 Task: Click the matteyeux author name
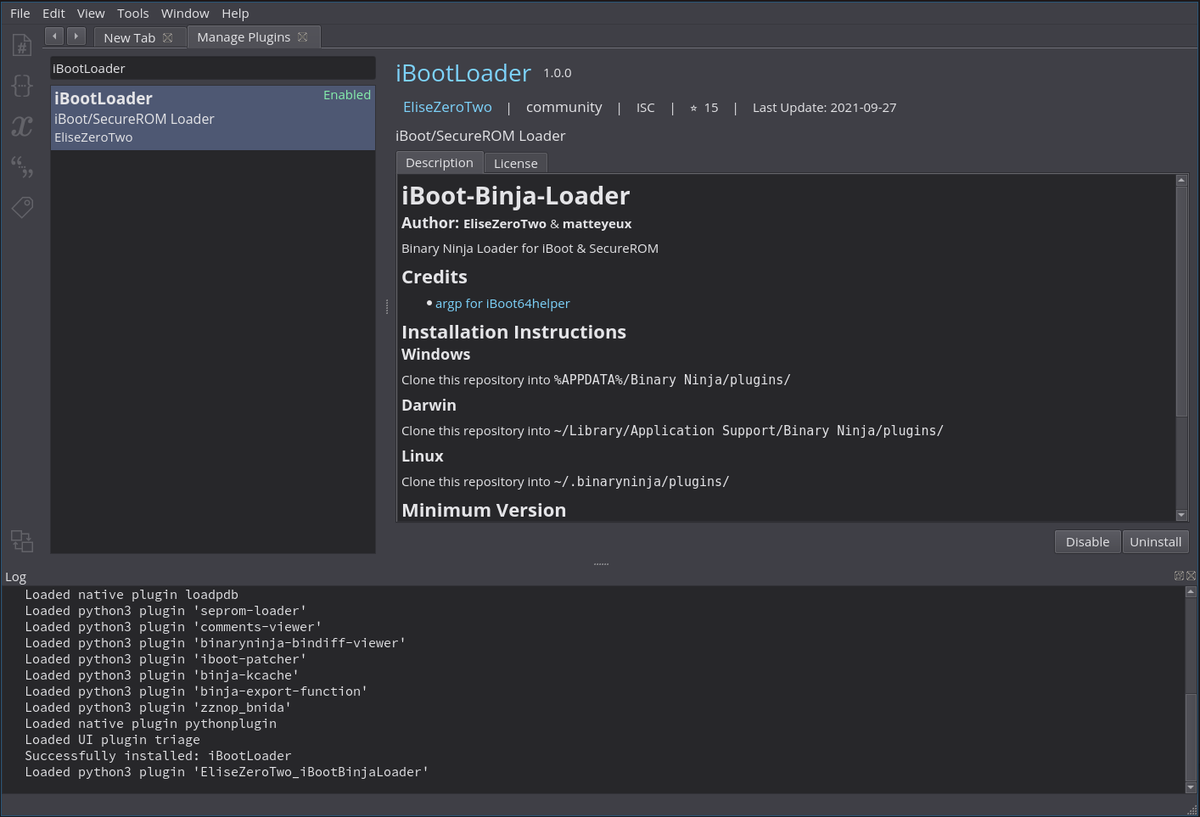(x=597, y=224)
